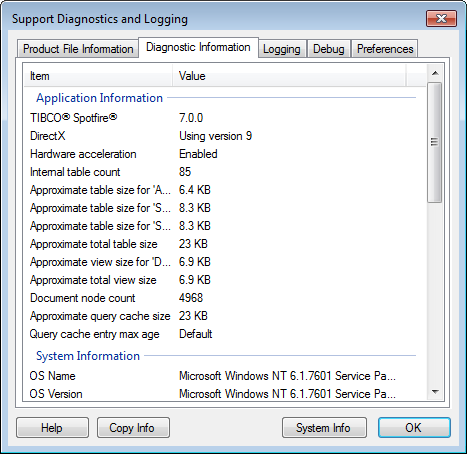Click the 6.4 KB value
The width and height of the screenshot is (467, 454).
[x=195, y=190]
